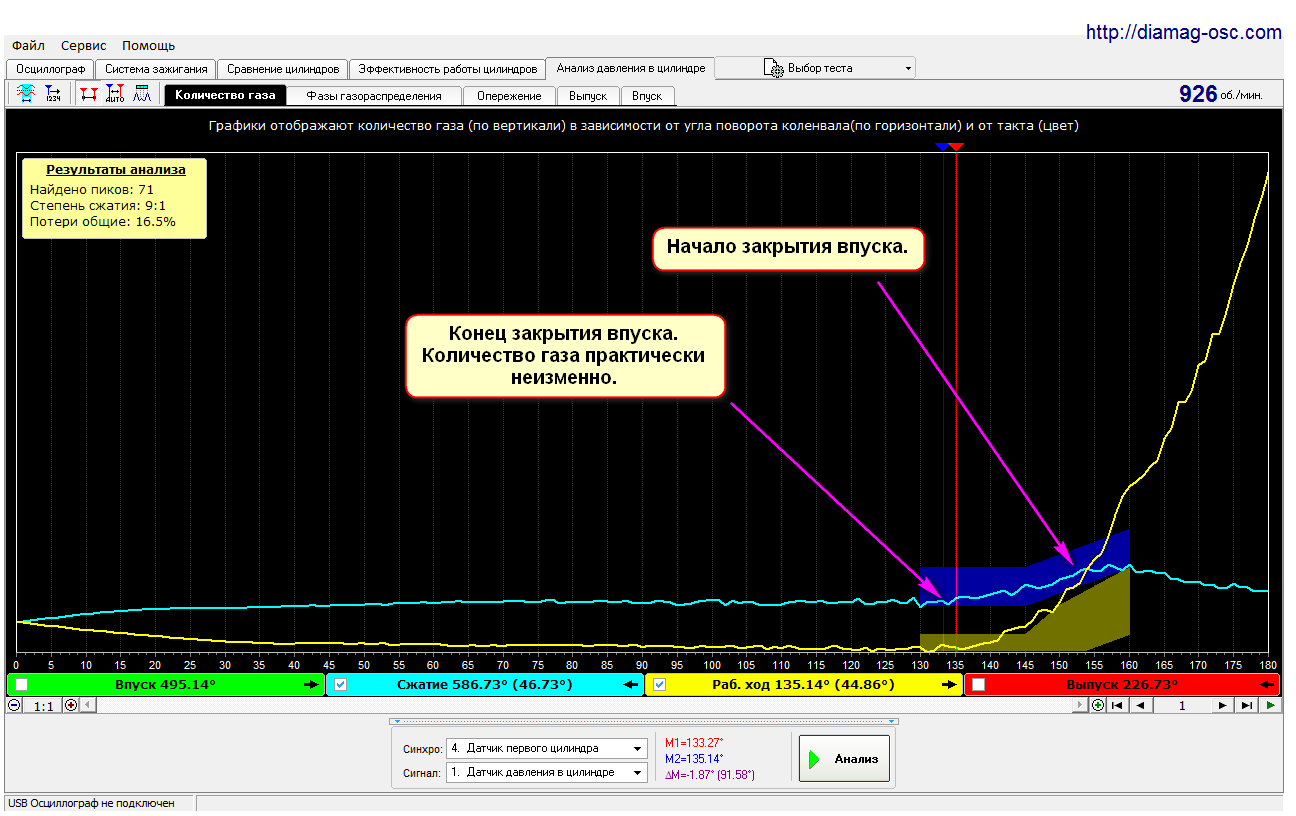Click the M2=135.14° value
The image size is (1296, 816).
693,758
